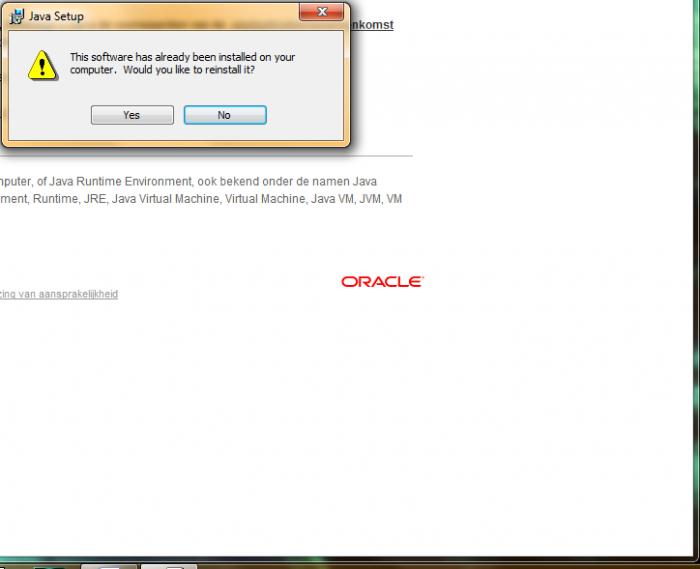Image resolution: width=700 pixels, height=569 pixels.
Task: Click Yes to reinstall Java
Action: pos(132,115)
